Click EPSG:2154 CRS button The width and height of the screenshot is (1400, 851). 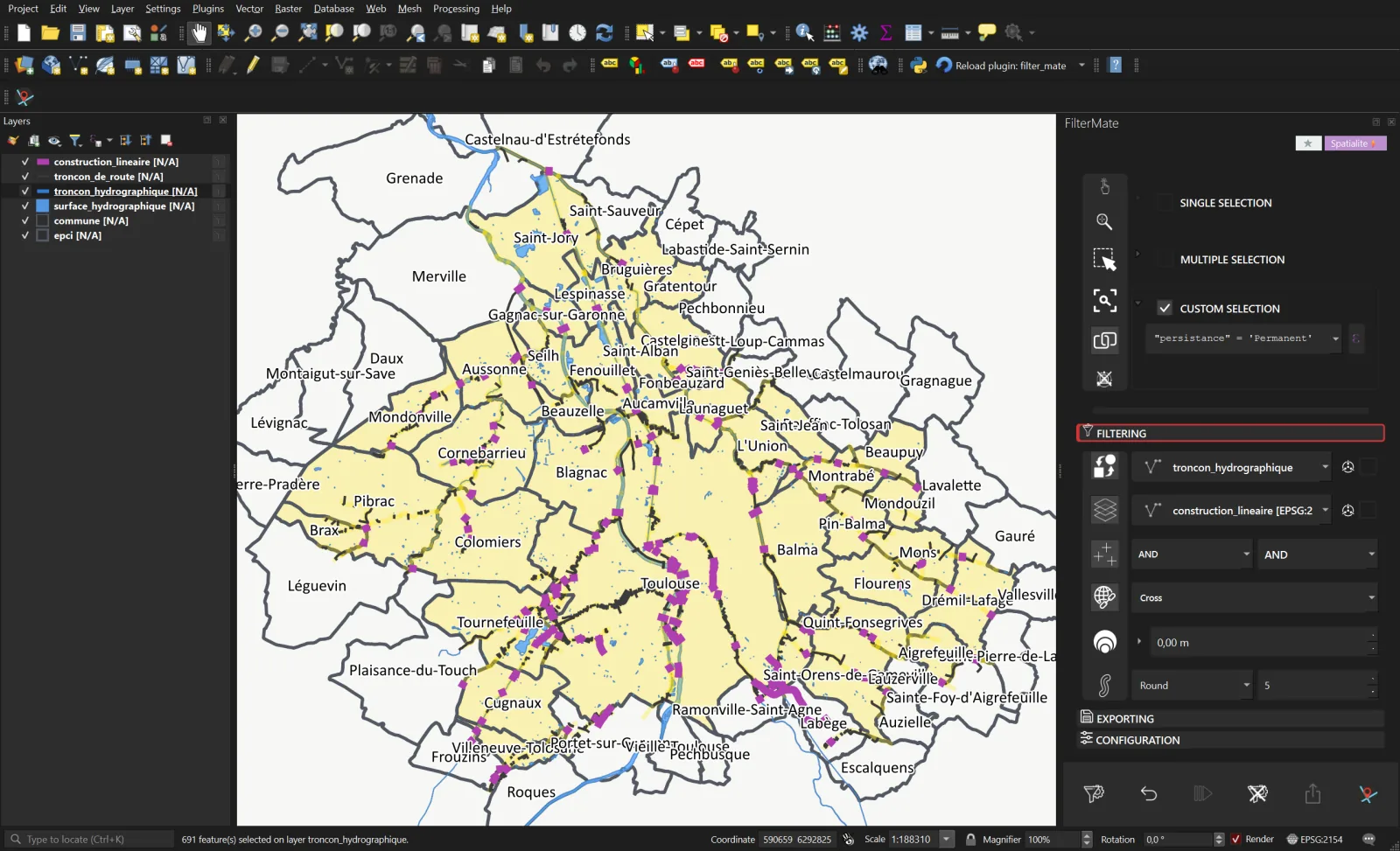(x=1314, y=840)
